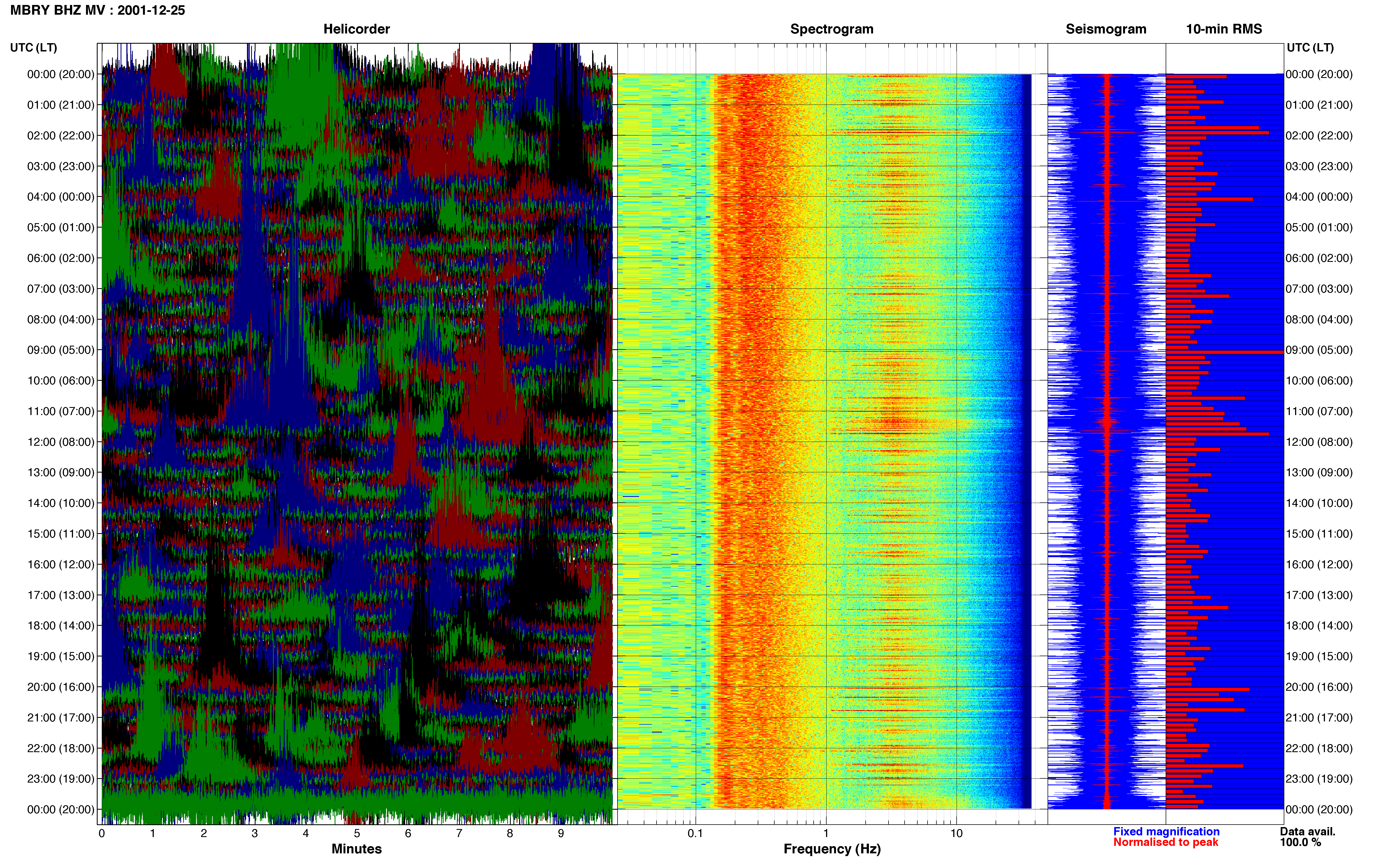Click the left '10:00 (06:00)' time label

pyautogui.click(x=61, y=380)
